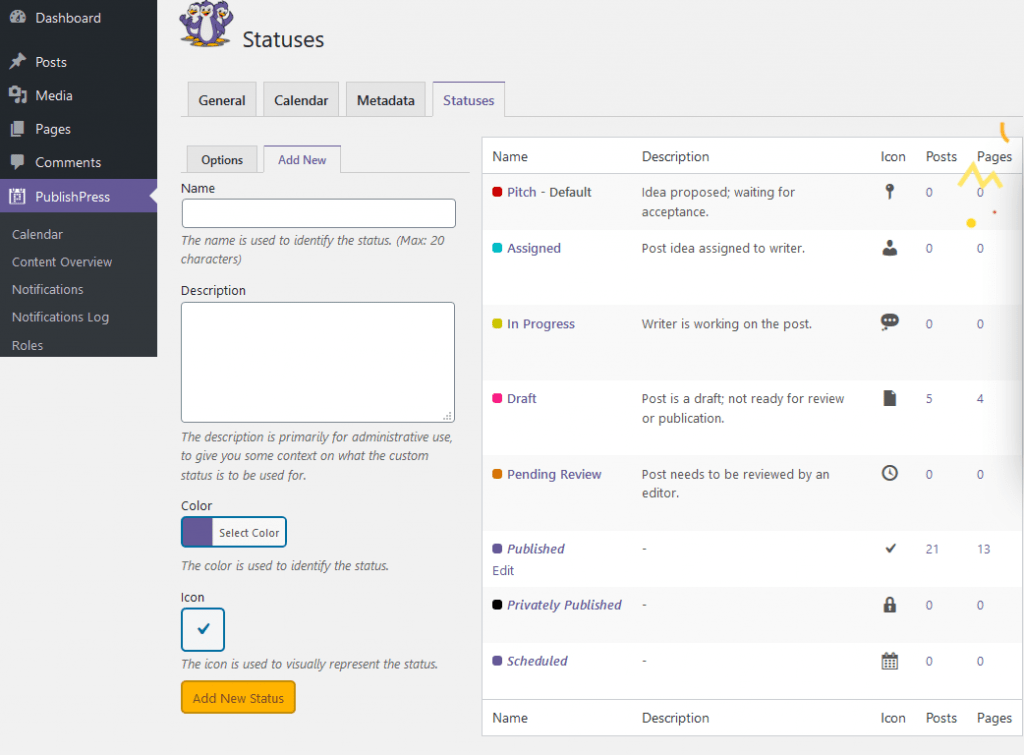Click Edit link under Published status
The width and height of the screenshot is (1024, 755).
click(503, 571)
